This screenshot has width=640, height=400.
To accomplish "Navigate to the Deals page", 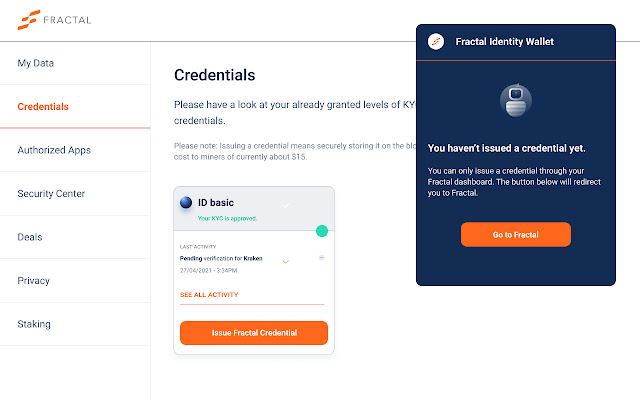I will click(32, 237).
